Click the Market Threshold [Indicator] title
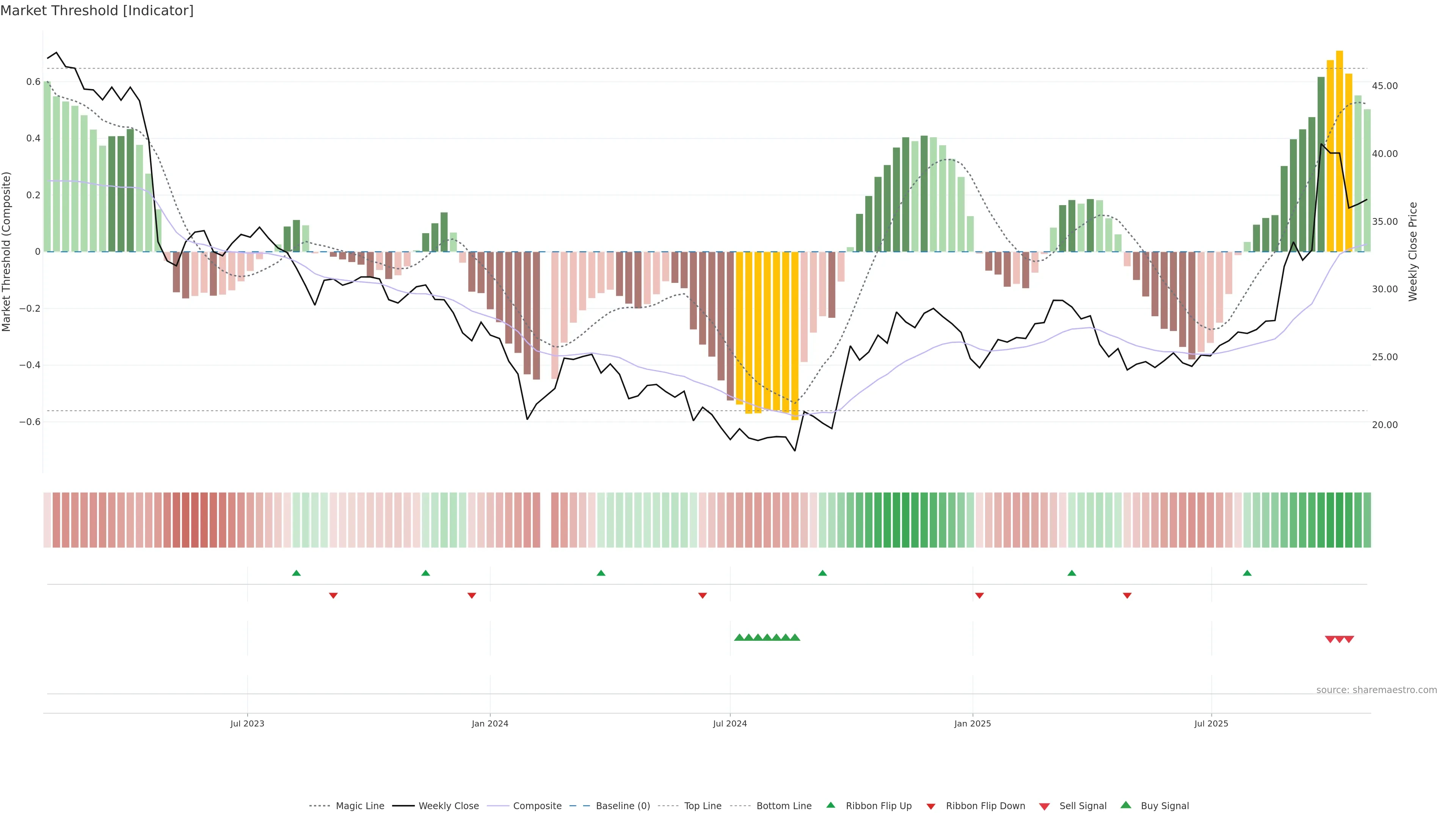 97,11
